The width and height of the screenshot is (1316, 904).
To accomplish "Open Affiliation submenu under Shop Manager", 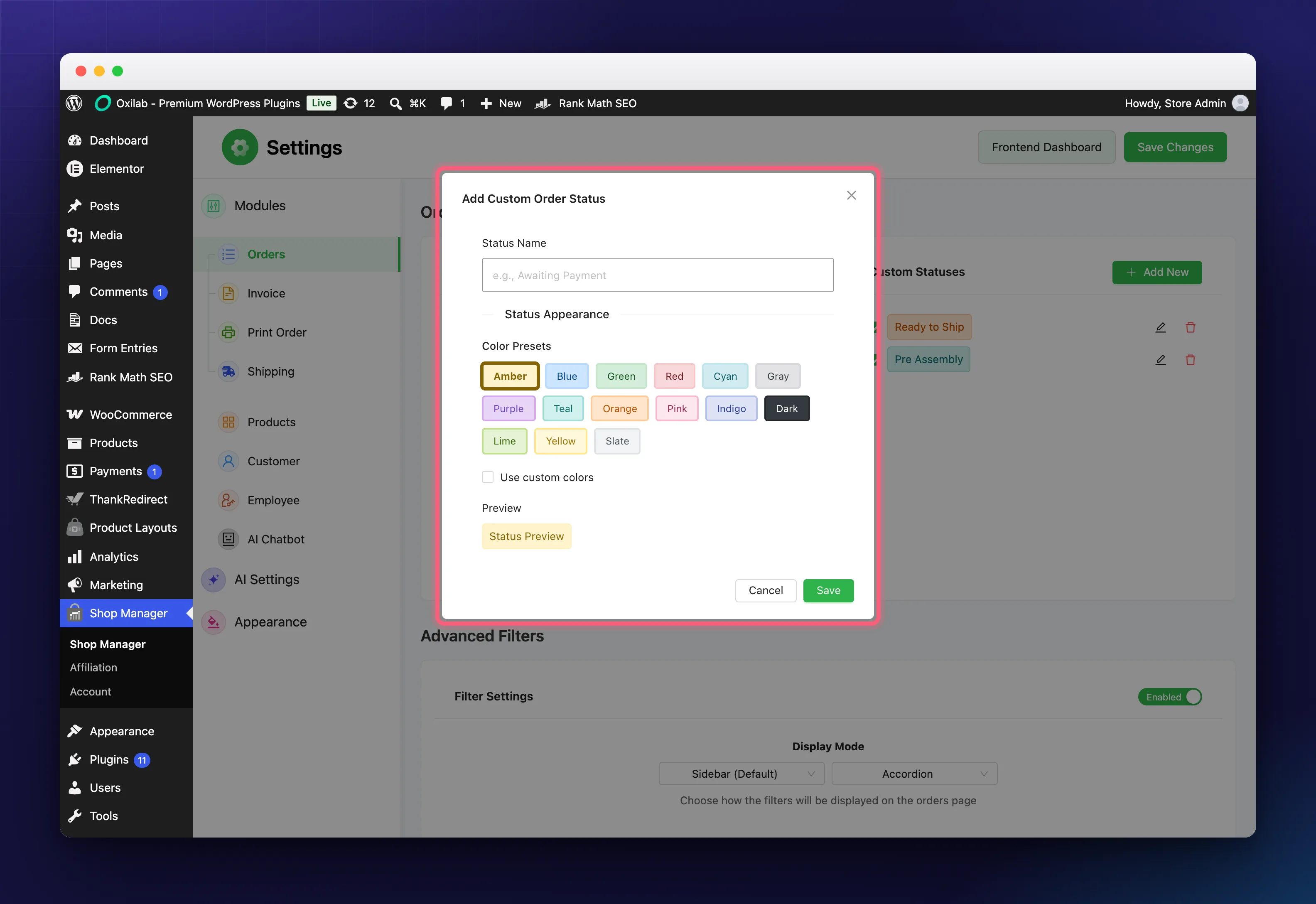I will [x=93, y=668].
